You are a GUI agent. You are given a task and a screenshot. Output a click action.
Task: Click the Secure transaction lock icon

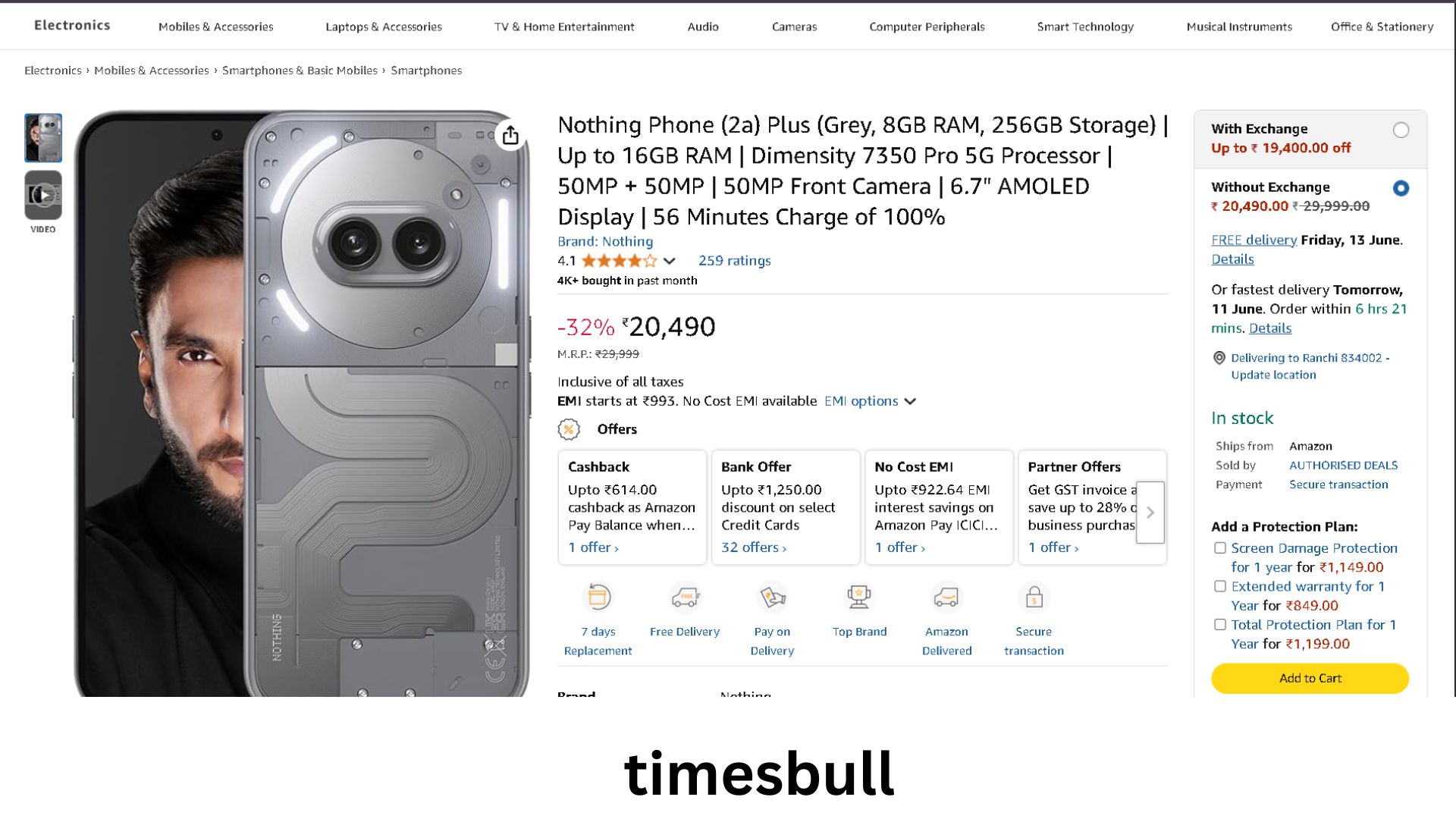[1034, 598]
